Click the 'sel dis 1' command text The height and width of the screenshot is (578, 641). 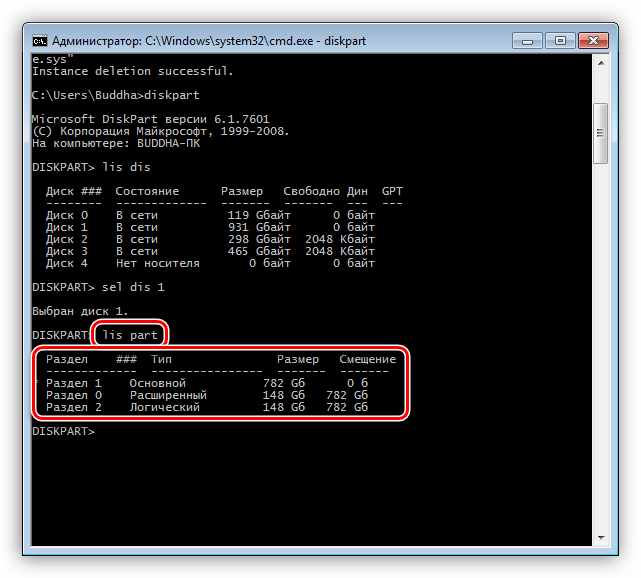pyautogui.click(x=133, y=287)
